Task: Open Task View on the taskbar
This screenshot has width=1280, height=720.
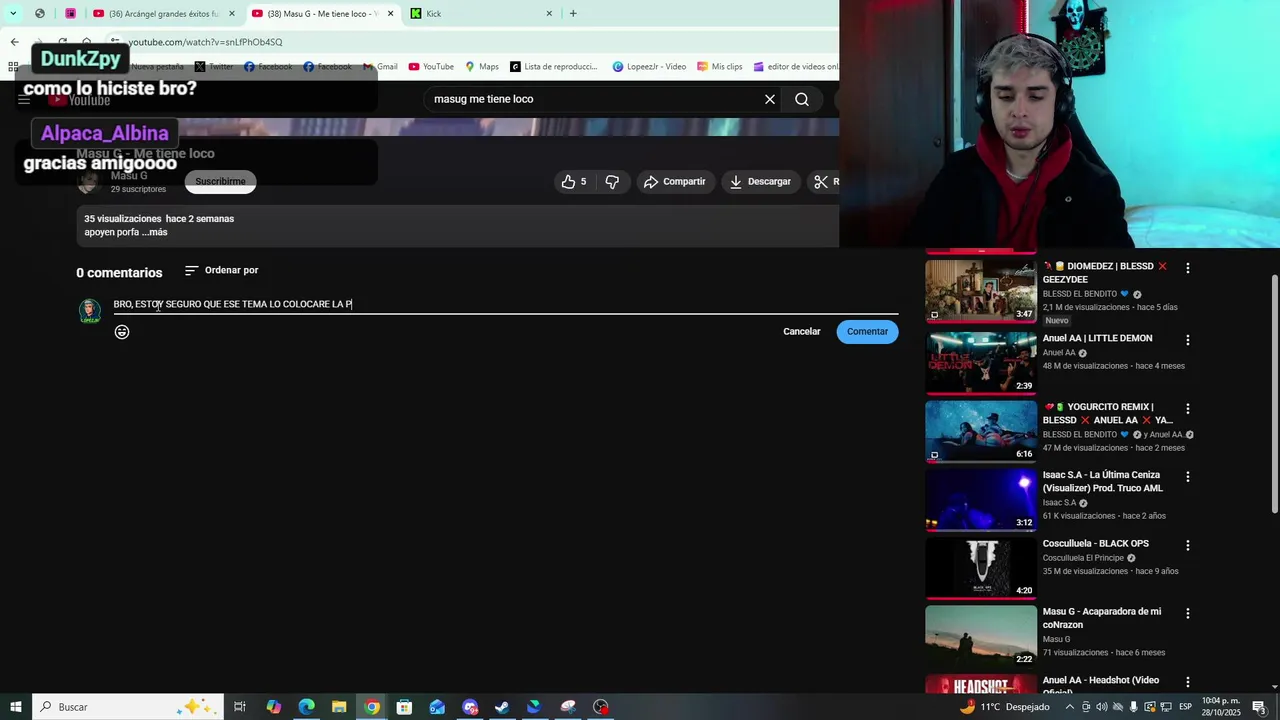Action: [240, 707]
